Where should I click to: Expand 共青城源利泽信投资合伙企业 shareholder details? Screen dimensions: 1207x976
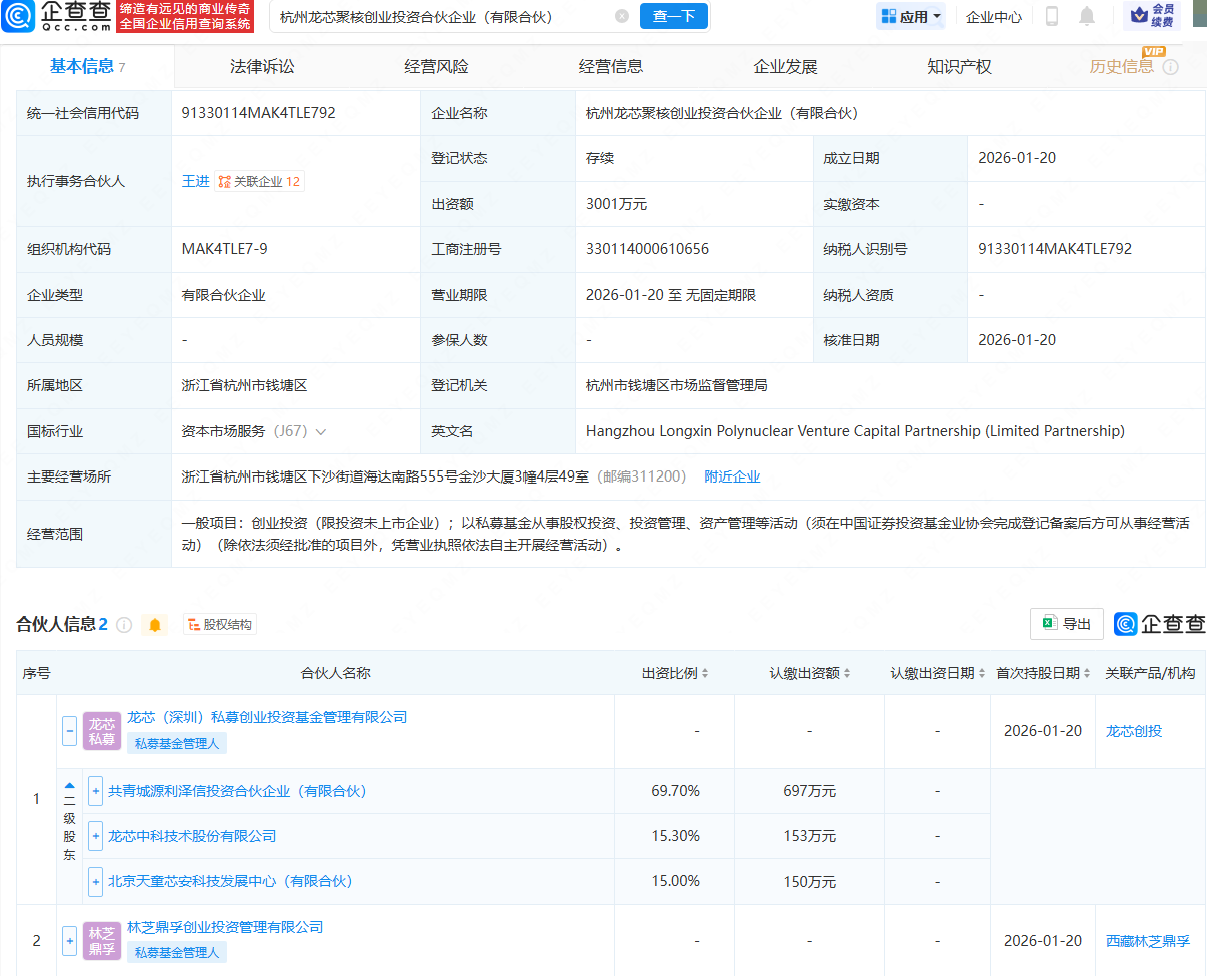pos(95,791)
